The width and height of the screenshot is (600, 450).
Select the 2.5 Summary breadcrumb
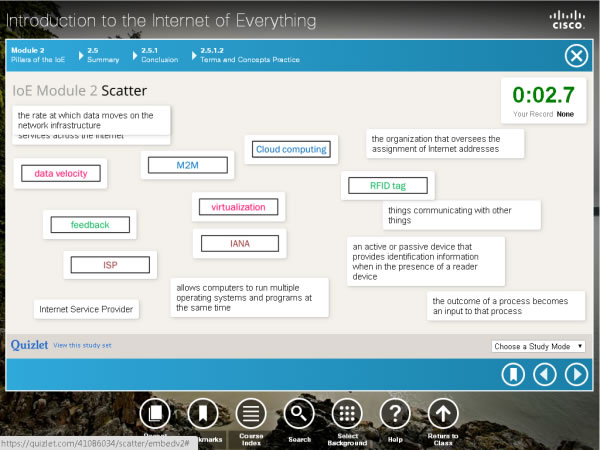(102, 54)
